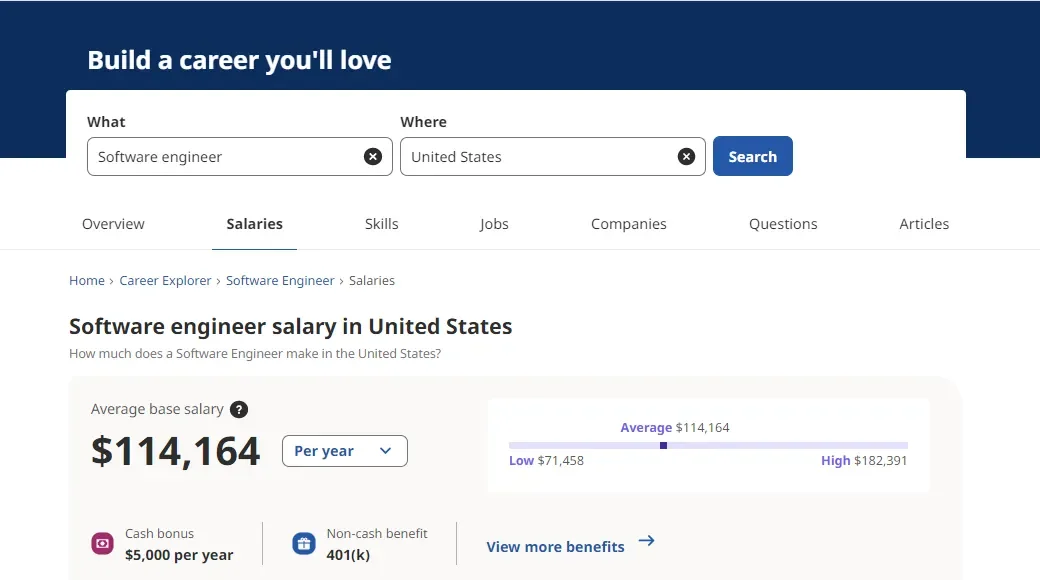View the Questions tab
The image size is (1040, 580).
783,224
